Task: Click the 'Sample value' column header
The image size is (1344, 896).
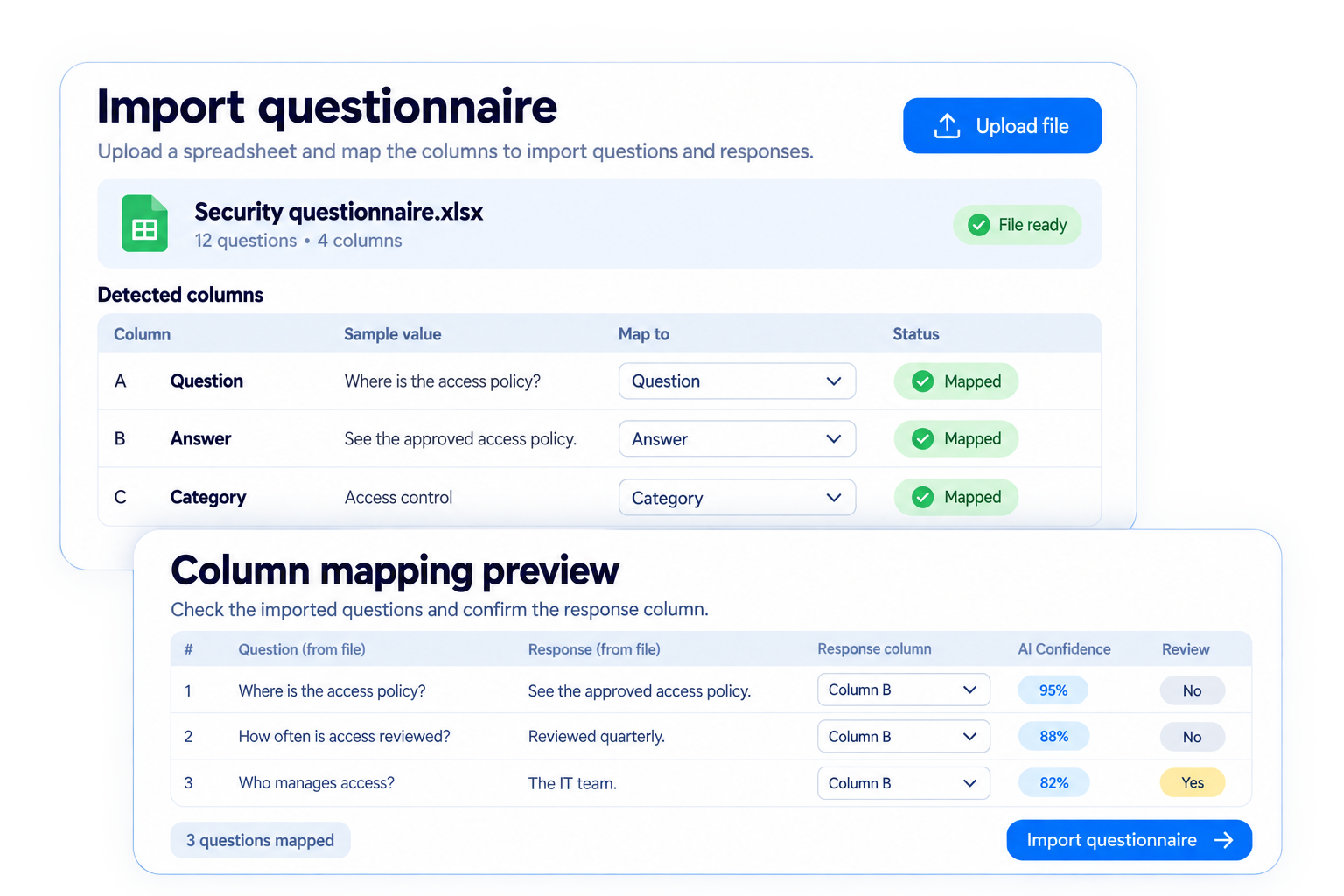Action: 392,334
